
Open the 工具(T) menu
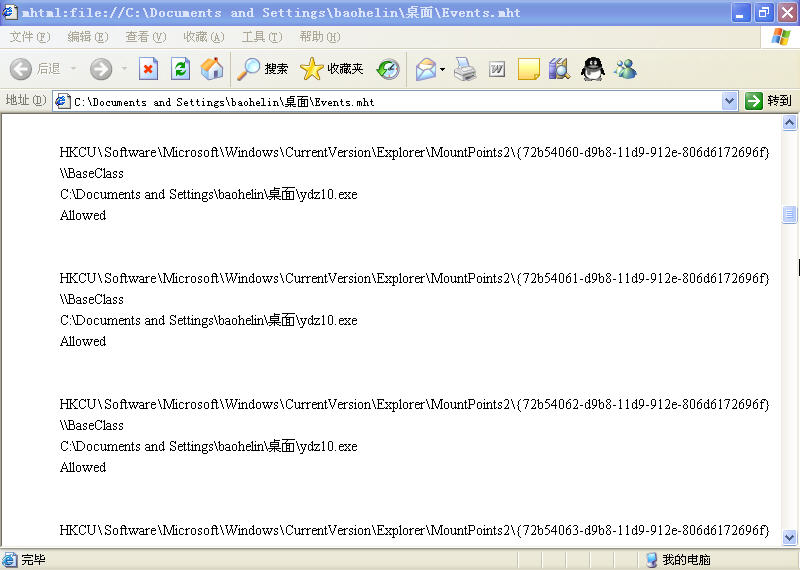(x=262, y=37)
